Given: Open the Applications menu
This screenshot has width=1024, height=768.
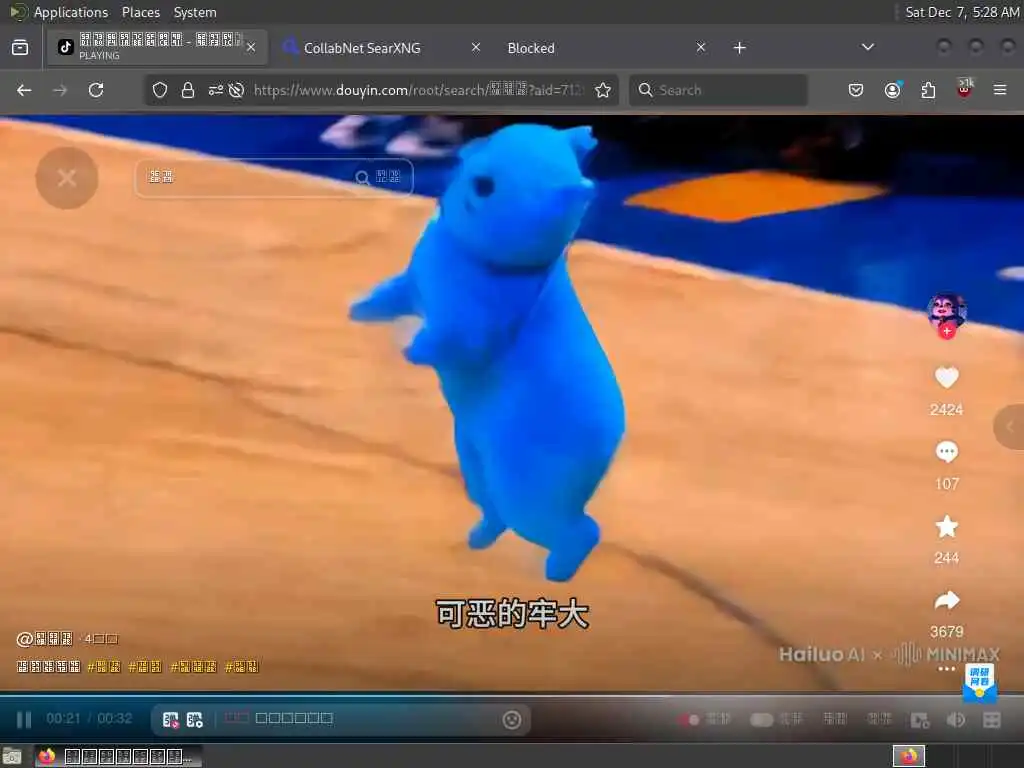Looking at the screenshot, I should point(71,12).
